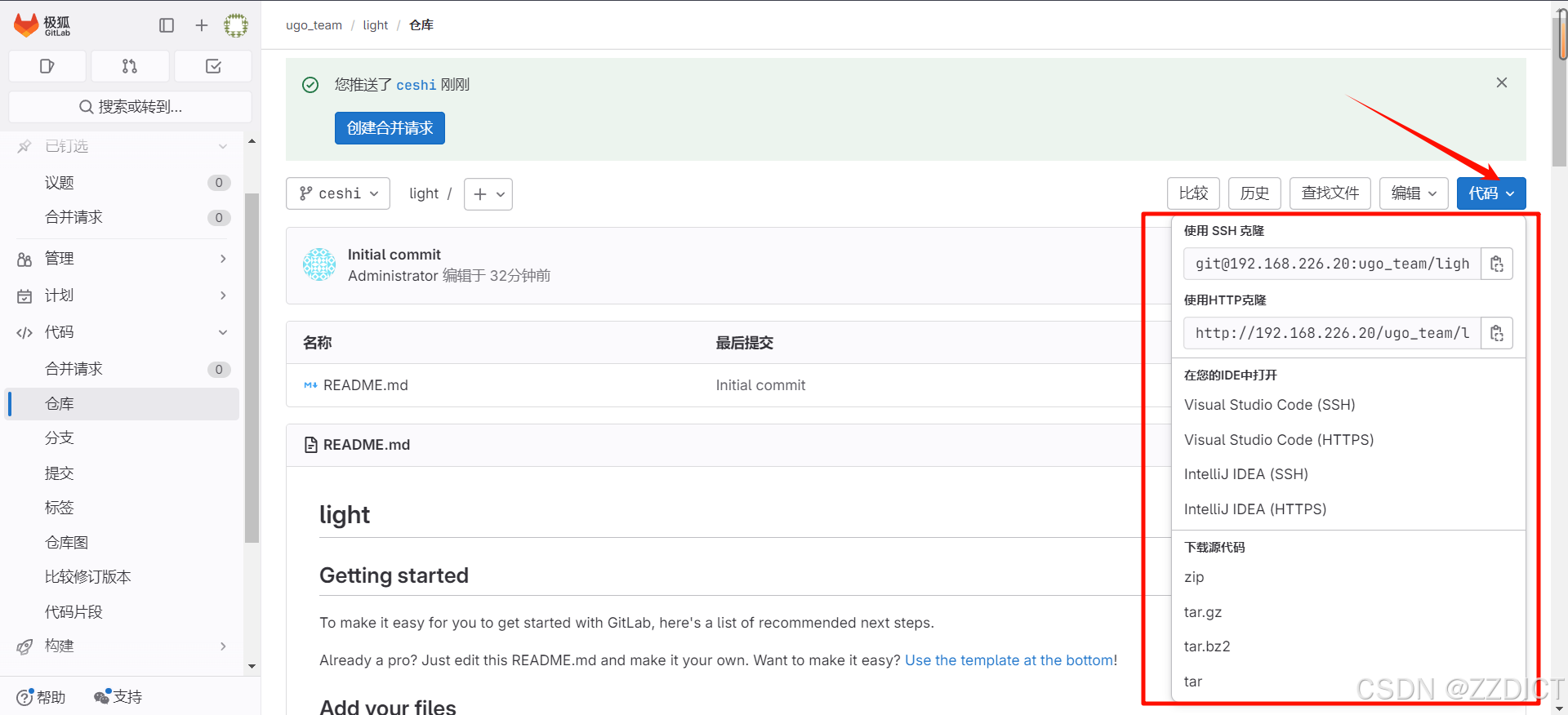
Task: Open the ceshi branch selector dropdown
Action: (x=338, y=193)
